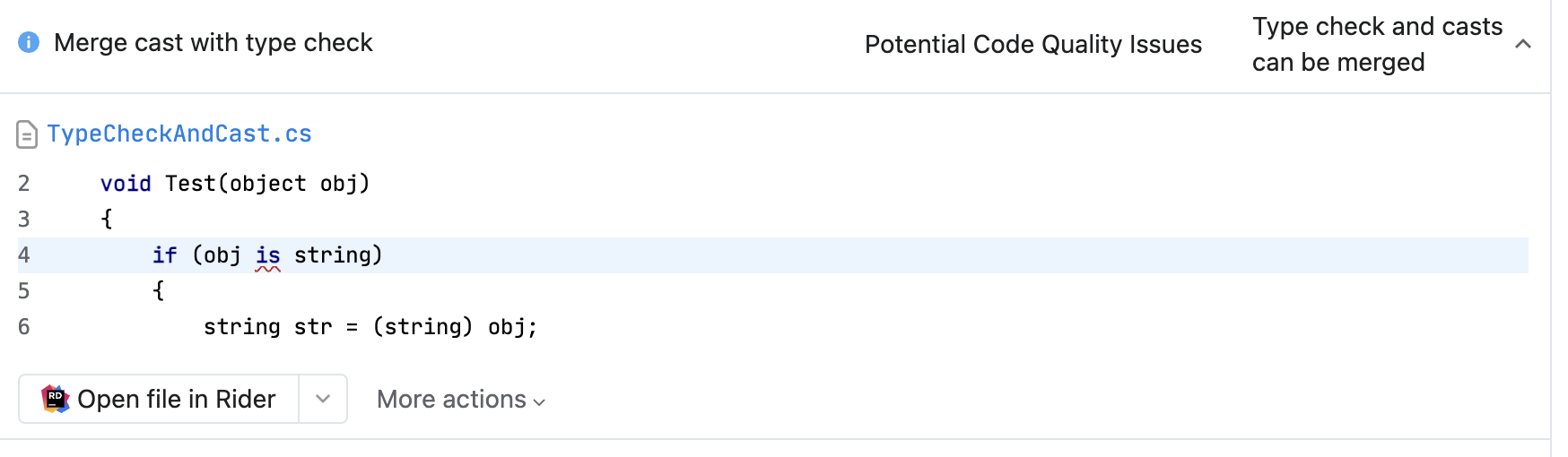Click the underlined 'is' keyword on line 4
This screenshot has width=1568, height=457.
coord(268,255)
